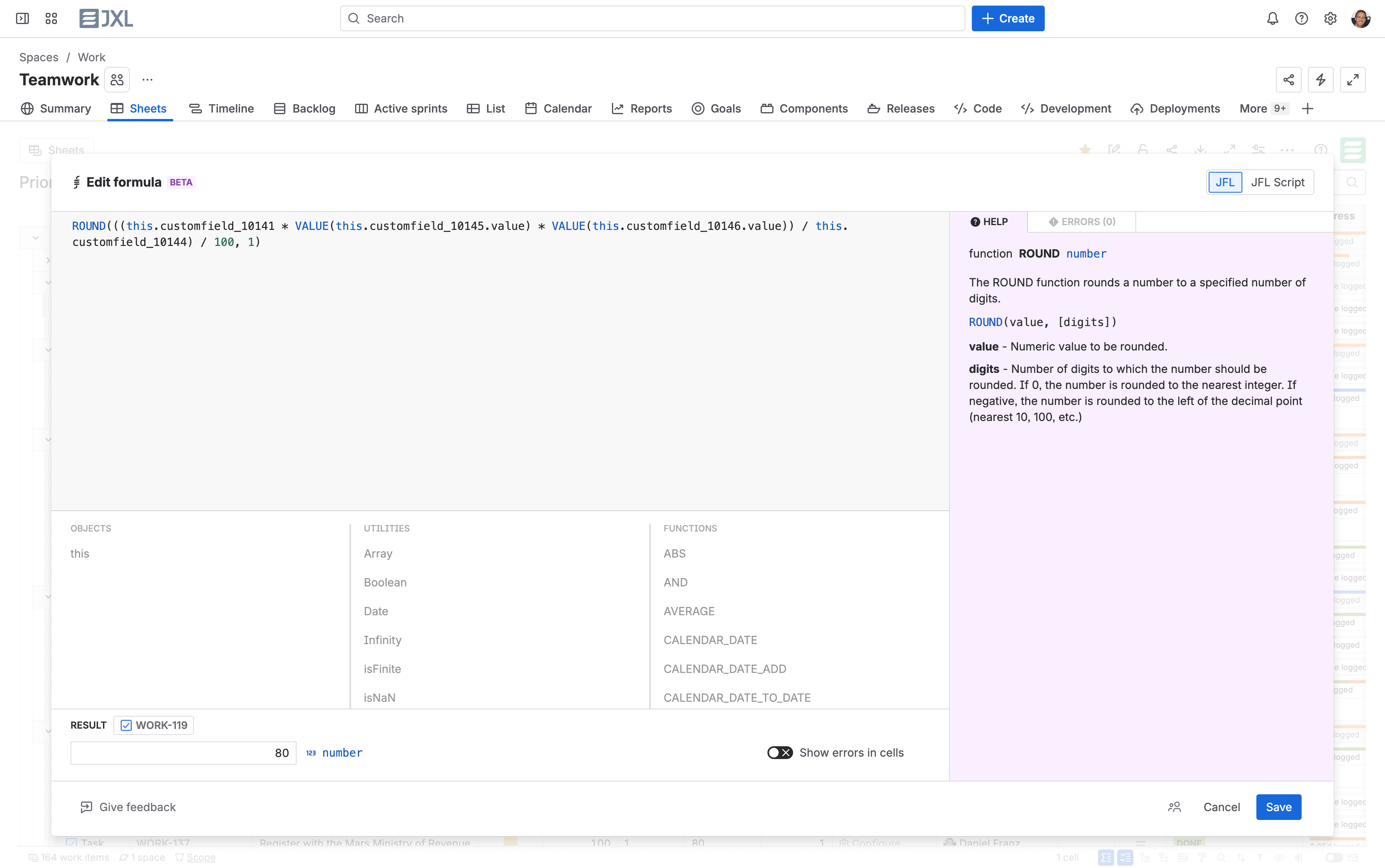Viewport: 1385px width, 868px height.
Task: Open the app switcher grid icon
Action: (x=51, y=18)
